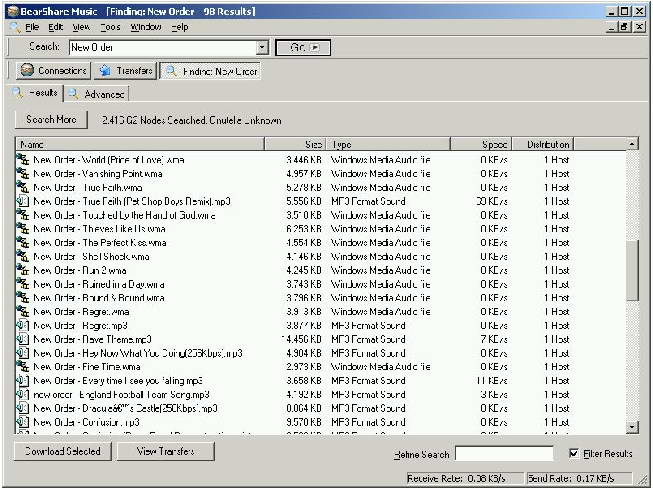Click the Search text field containing New Order
This screenshot has height=490, width=653.
[x=163, y=47]
